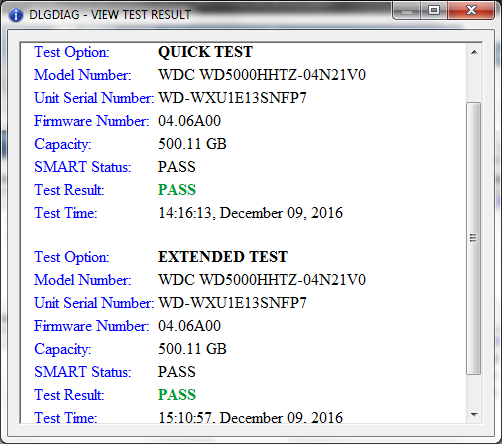Click the DLGDIAG info icon in title bar
Image resolution: width=502 pixels, height=444 pixels.
[15, 15]
